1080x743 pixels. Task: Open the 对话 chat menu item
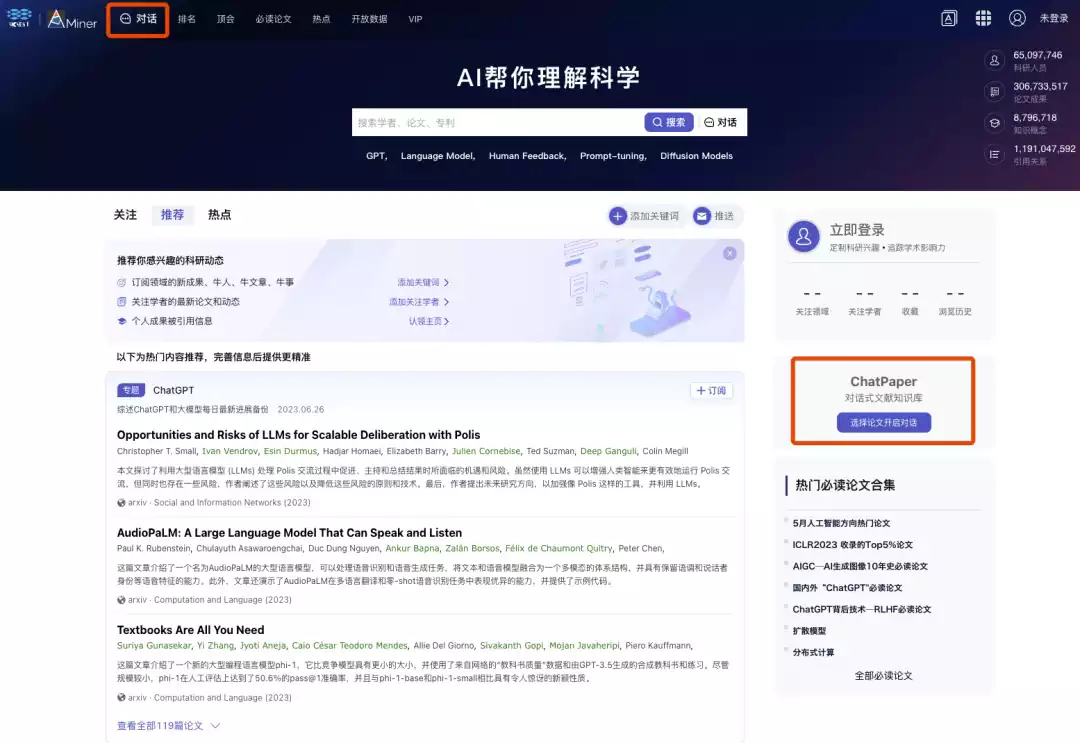click(138, 19)
